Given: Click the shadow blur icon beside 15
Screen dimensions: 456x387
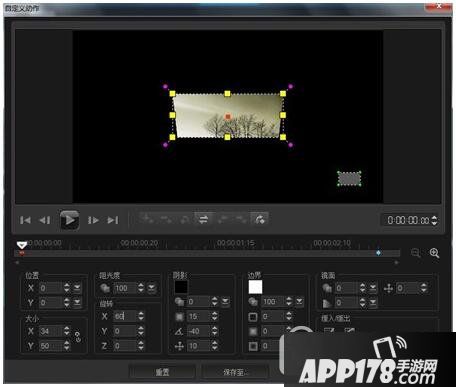Looking at the screenshot, I should [179, 317].
